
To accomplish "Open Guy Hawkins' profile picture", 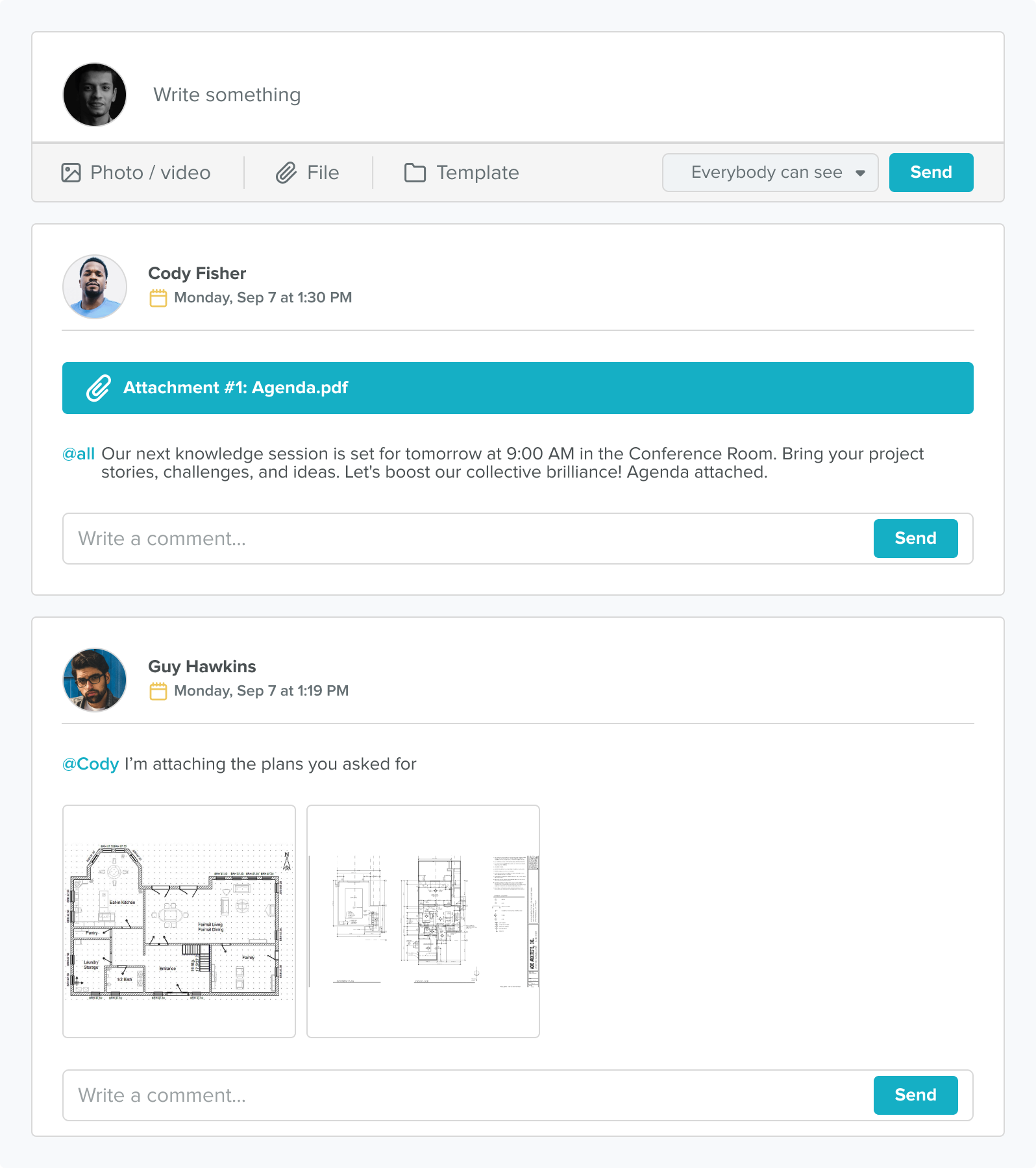I will click(x=95, y=680).
